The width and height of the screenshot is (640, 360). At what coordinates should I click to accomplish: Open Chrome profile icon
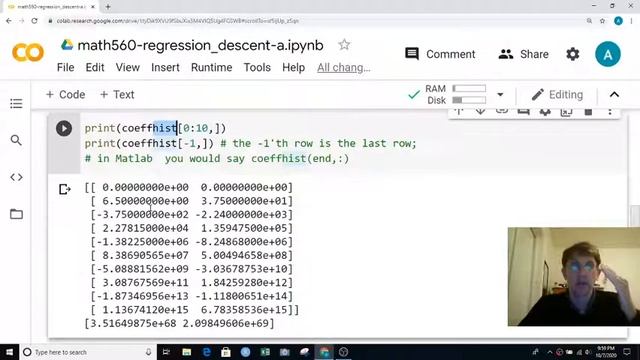pos(618,21)
